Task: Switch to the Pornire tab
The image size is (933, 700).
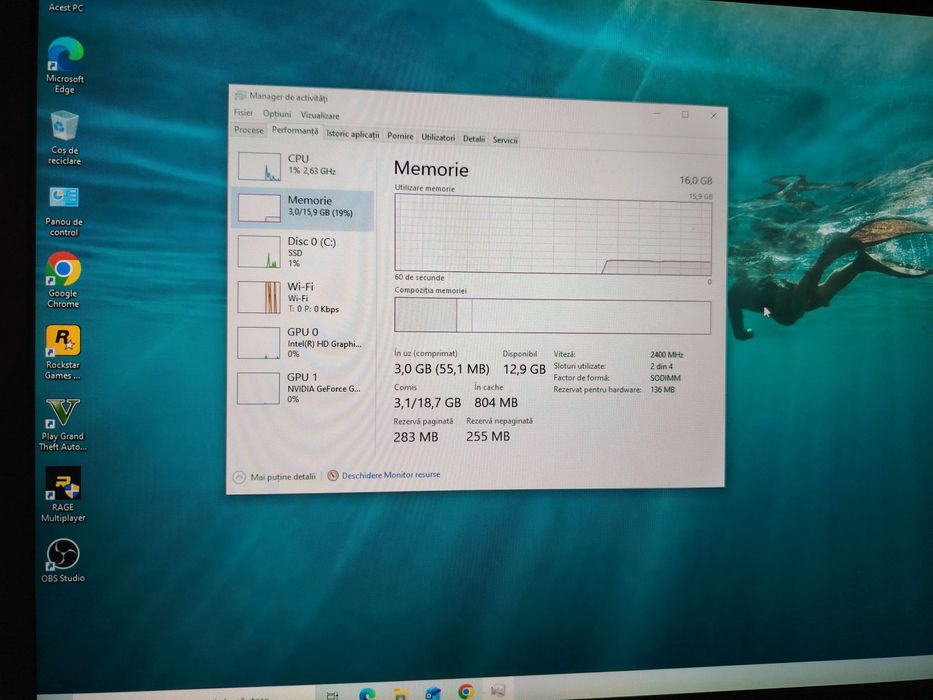Action: 400,136
